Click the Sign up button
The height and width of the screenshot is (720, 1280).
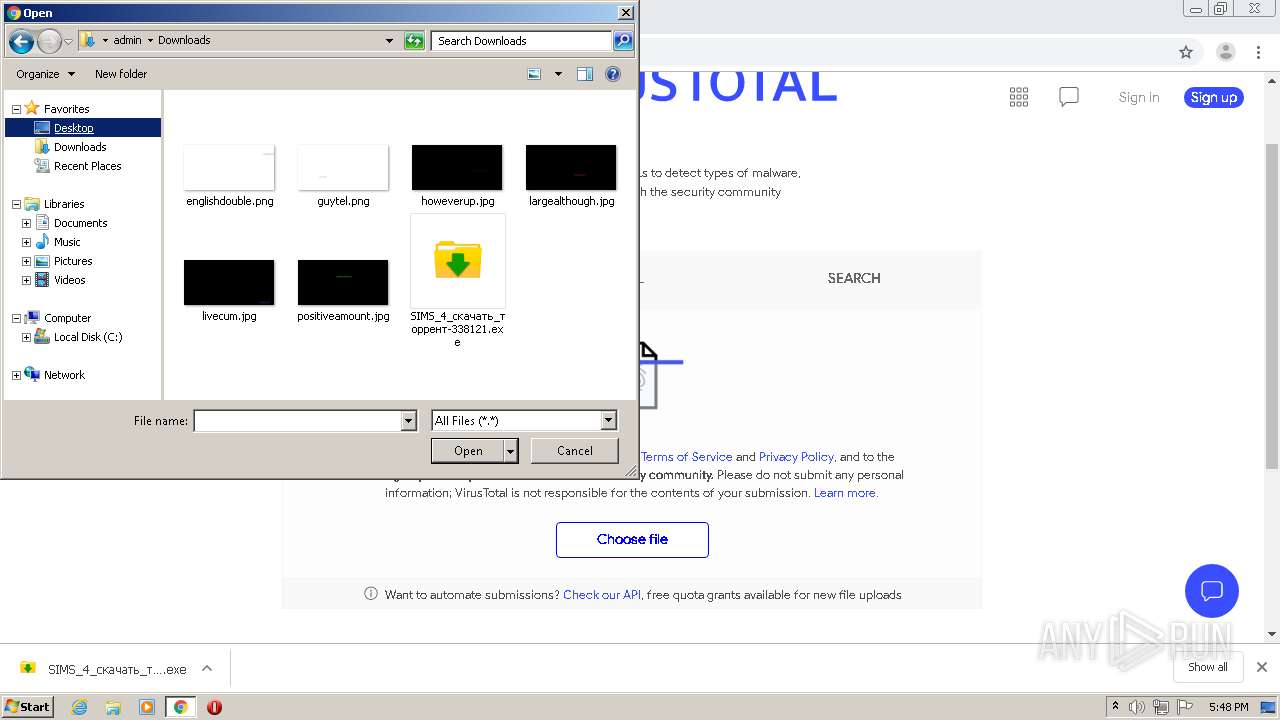pos(1214,97)
